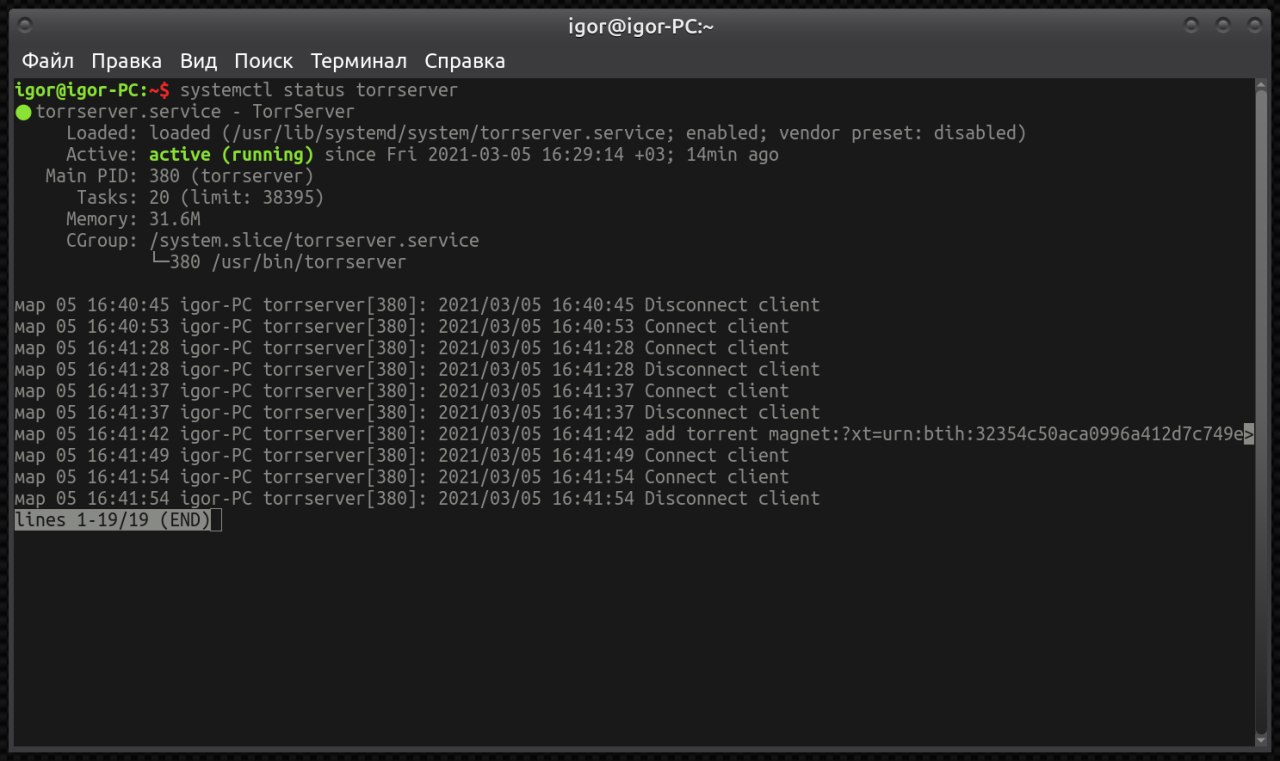Image resolution: width=1280 pixels, height=761 pixels.
Task: Click the process line '380 /usr/bin/torrserver'
Action: tap(288, 262)
